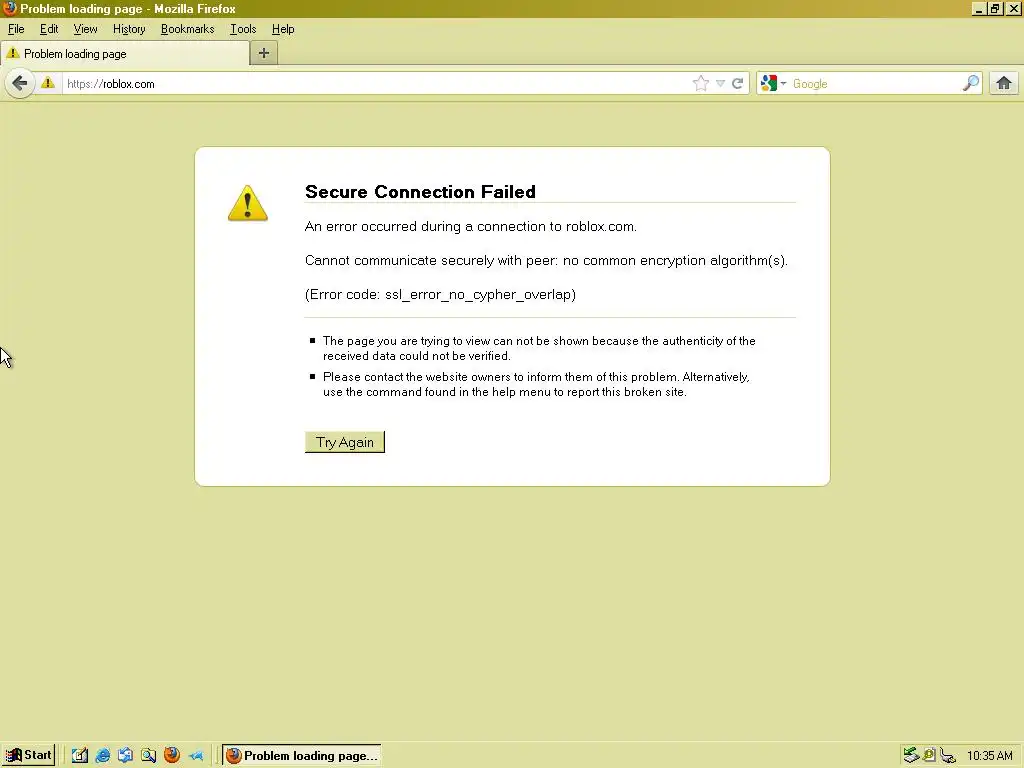Open the Bookmarks menu

coord(187,29)
